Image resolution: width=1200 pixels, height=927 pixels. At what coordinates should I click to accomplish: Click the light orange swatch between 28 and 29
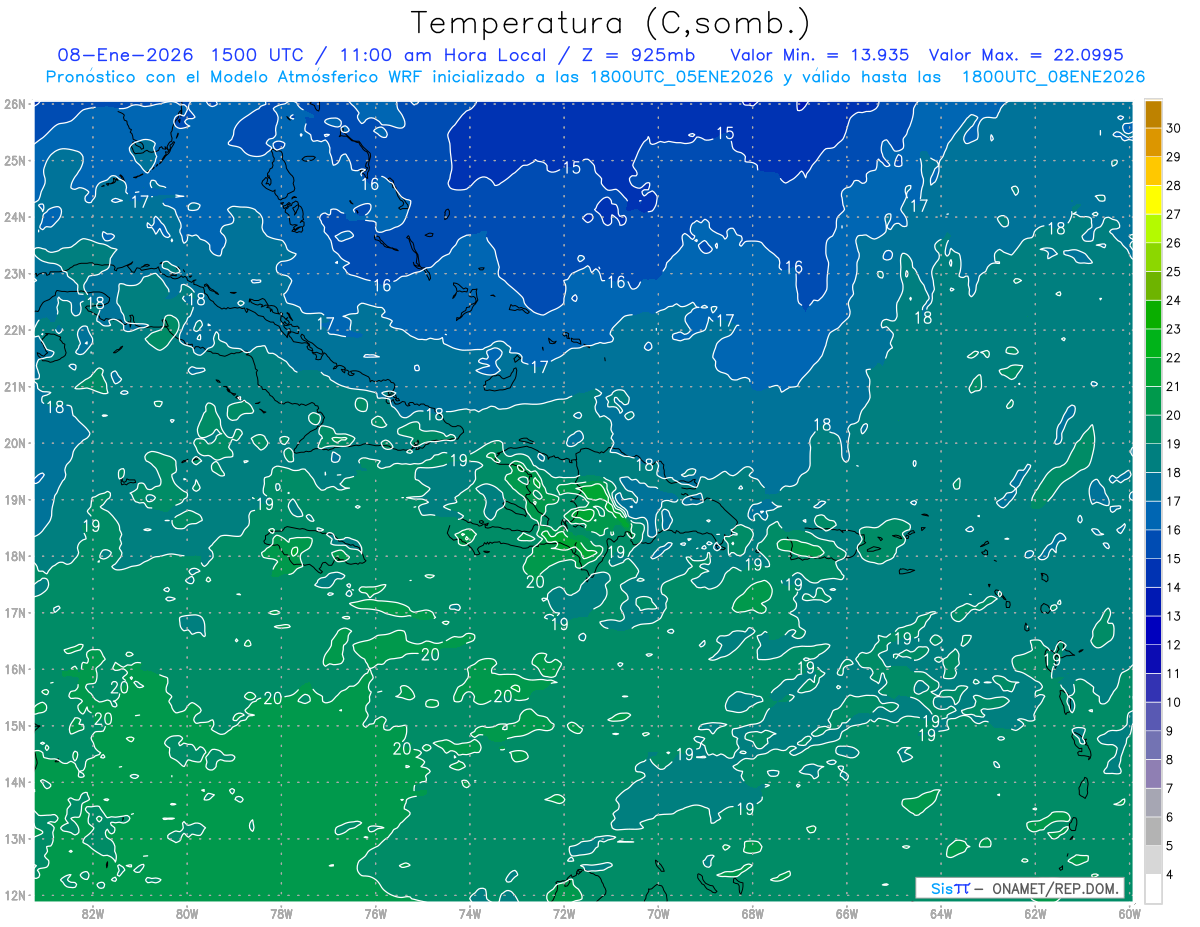point(1153,171)
